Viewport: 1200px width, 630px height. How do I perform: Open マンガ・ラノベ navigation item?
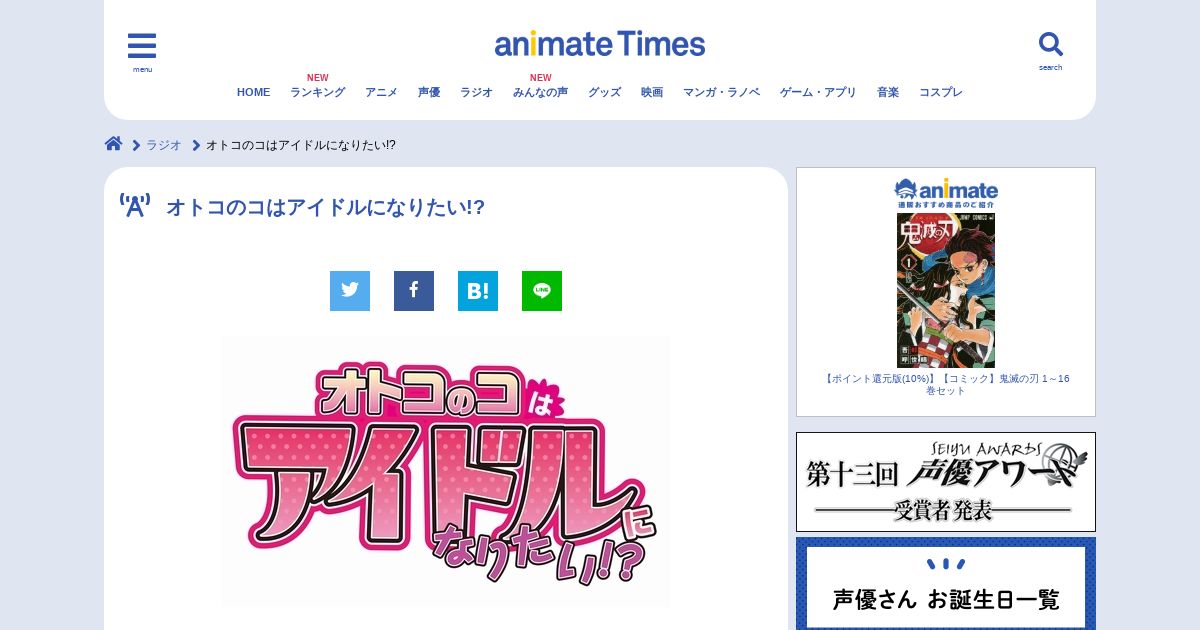click(x=721, y=92)
